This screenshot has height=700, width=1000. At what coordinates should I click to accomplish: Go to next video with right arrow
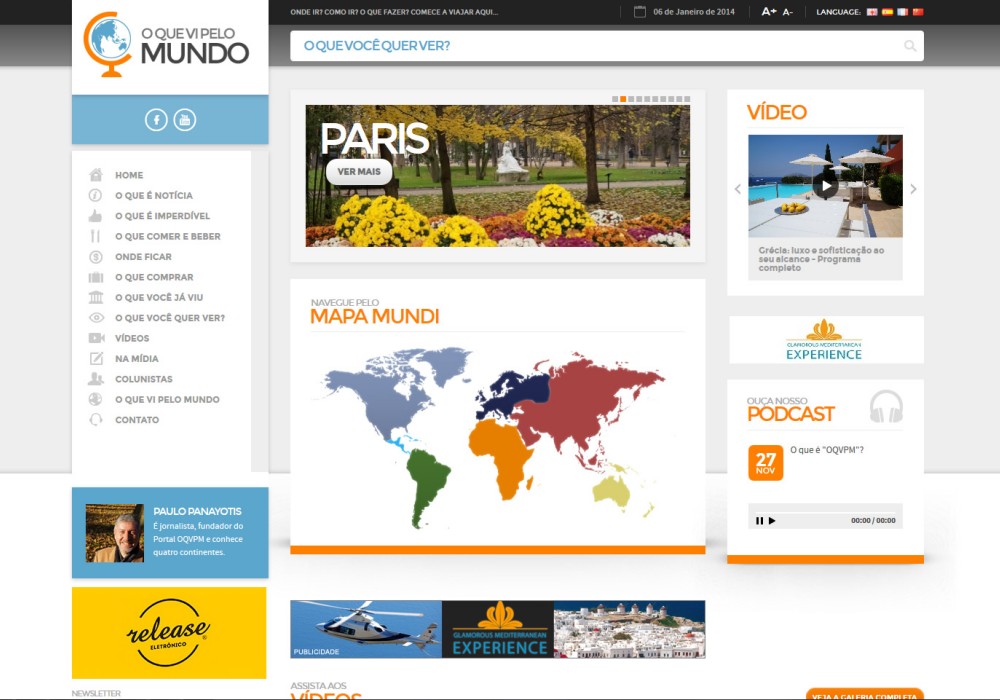pyautogui.click(x=913, y=189)
